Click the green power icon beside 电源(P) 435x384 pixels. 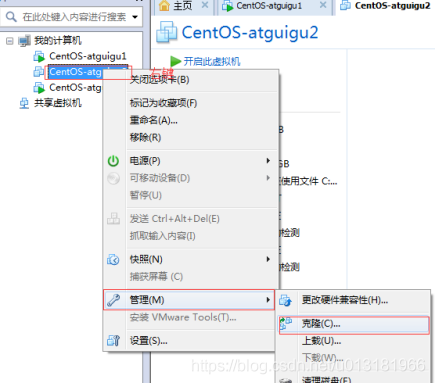[x=113, y=161]
